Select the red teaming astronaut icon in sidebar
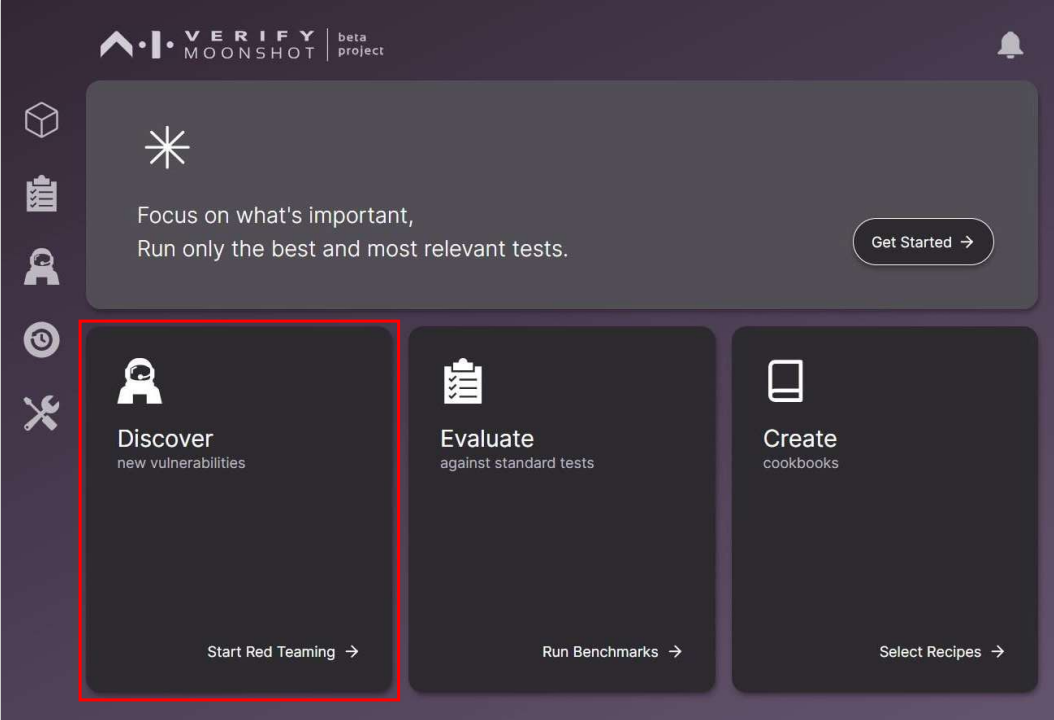 [x=40, y=265]
